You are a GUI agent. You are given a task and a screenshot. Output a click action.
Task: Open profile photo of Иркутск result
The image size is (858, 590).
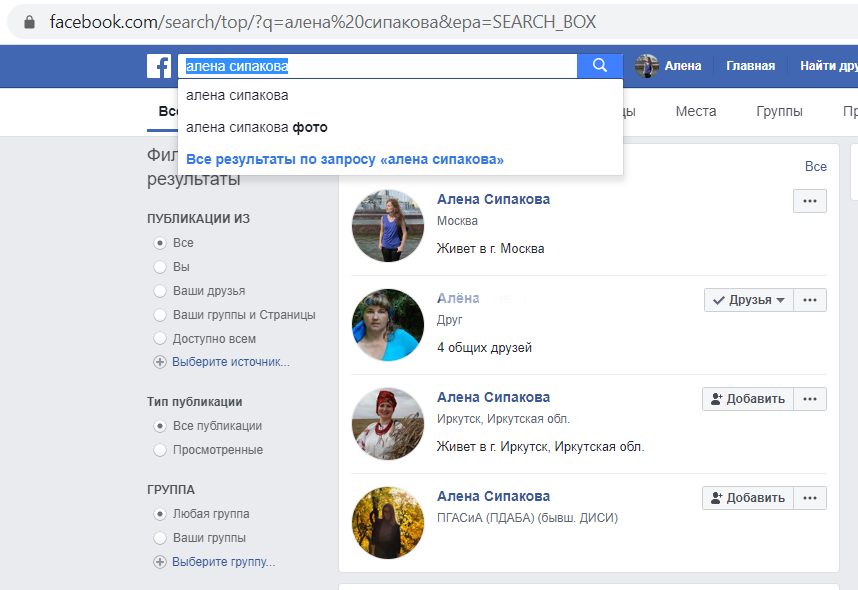[x=388, y=424]
